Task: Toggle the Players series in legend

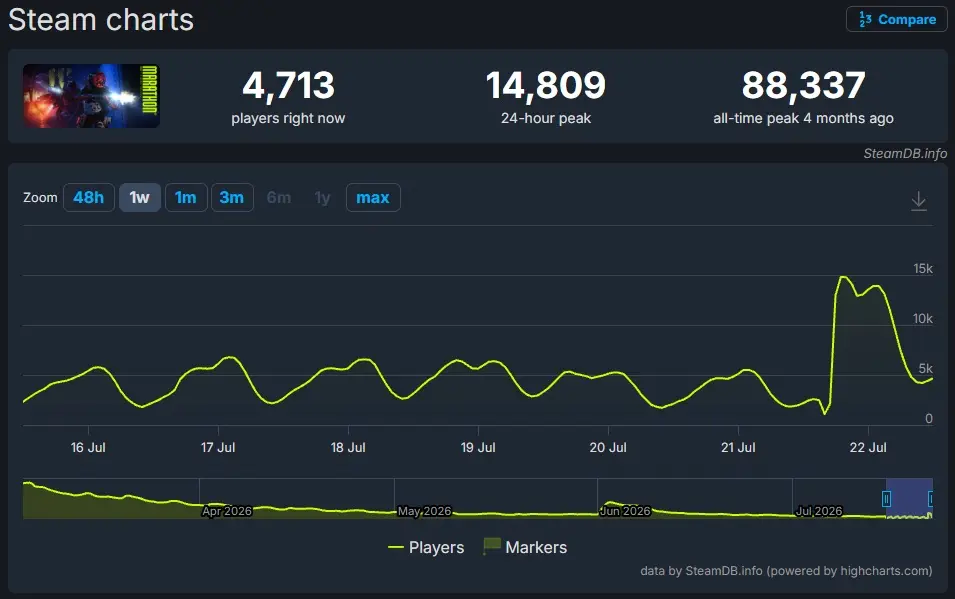Action: (426, 547)
